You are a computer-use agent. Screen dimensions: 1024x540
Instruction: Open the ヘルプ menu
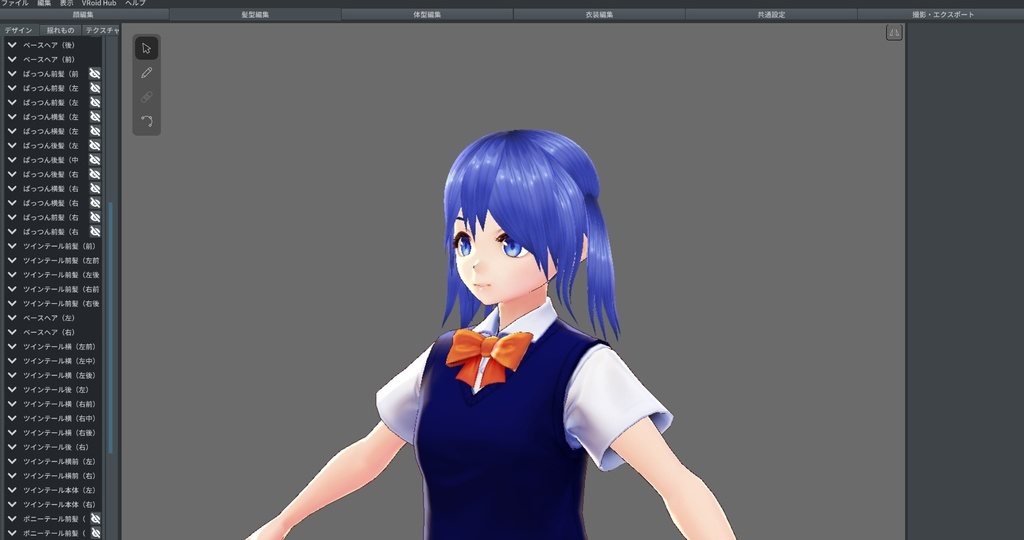135,3
